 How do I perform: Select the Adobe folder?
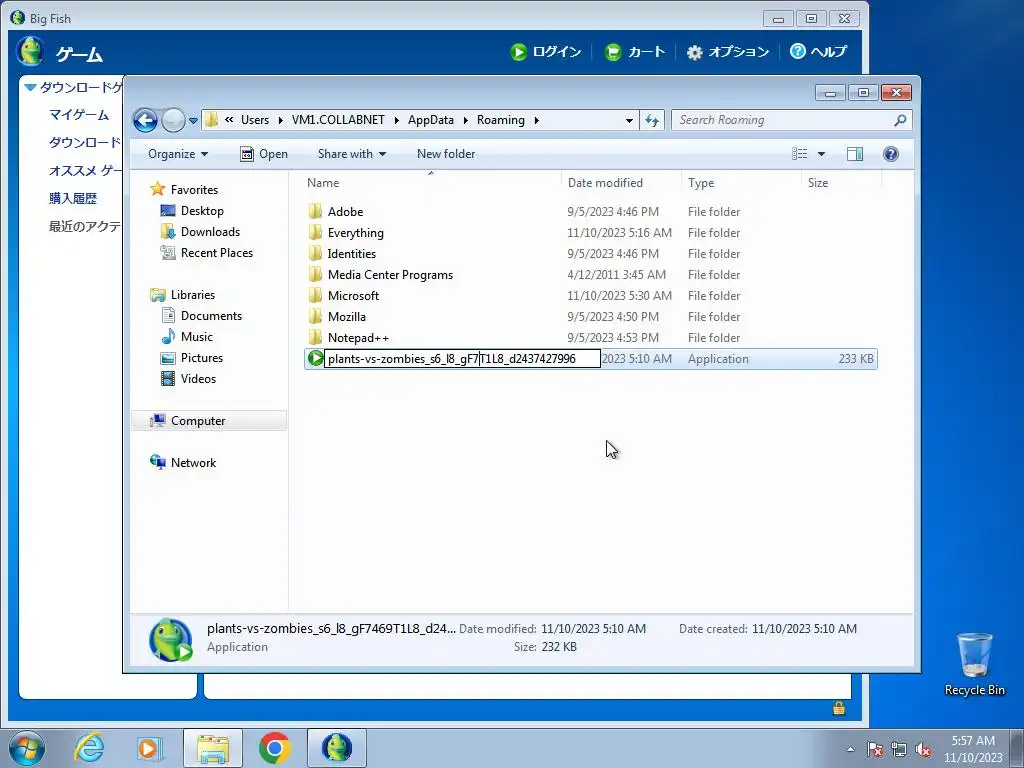pos(345,212)
